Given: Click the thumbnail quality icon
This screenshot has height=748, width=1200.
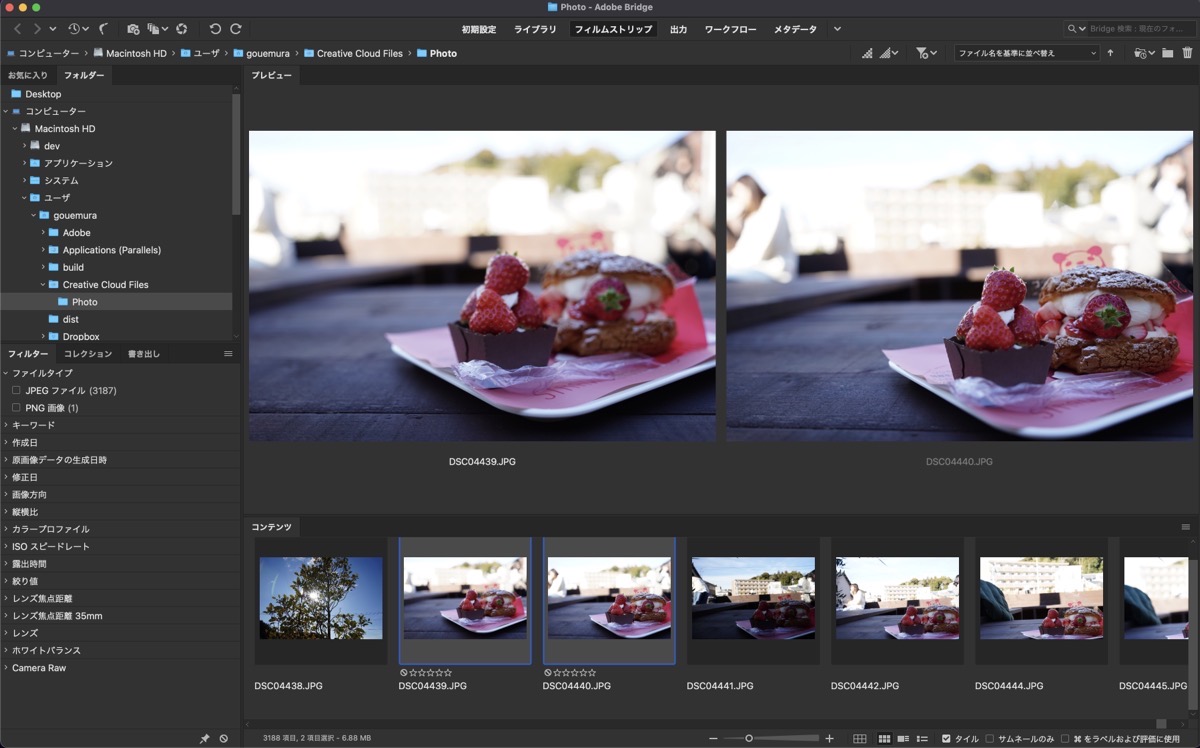Looking at the screenshot, I should tap(867, 53).
